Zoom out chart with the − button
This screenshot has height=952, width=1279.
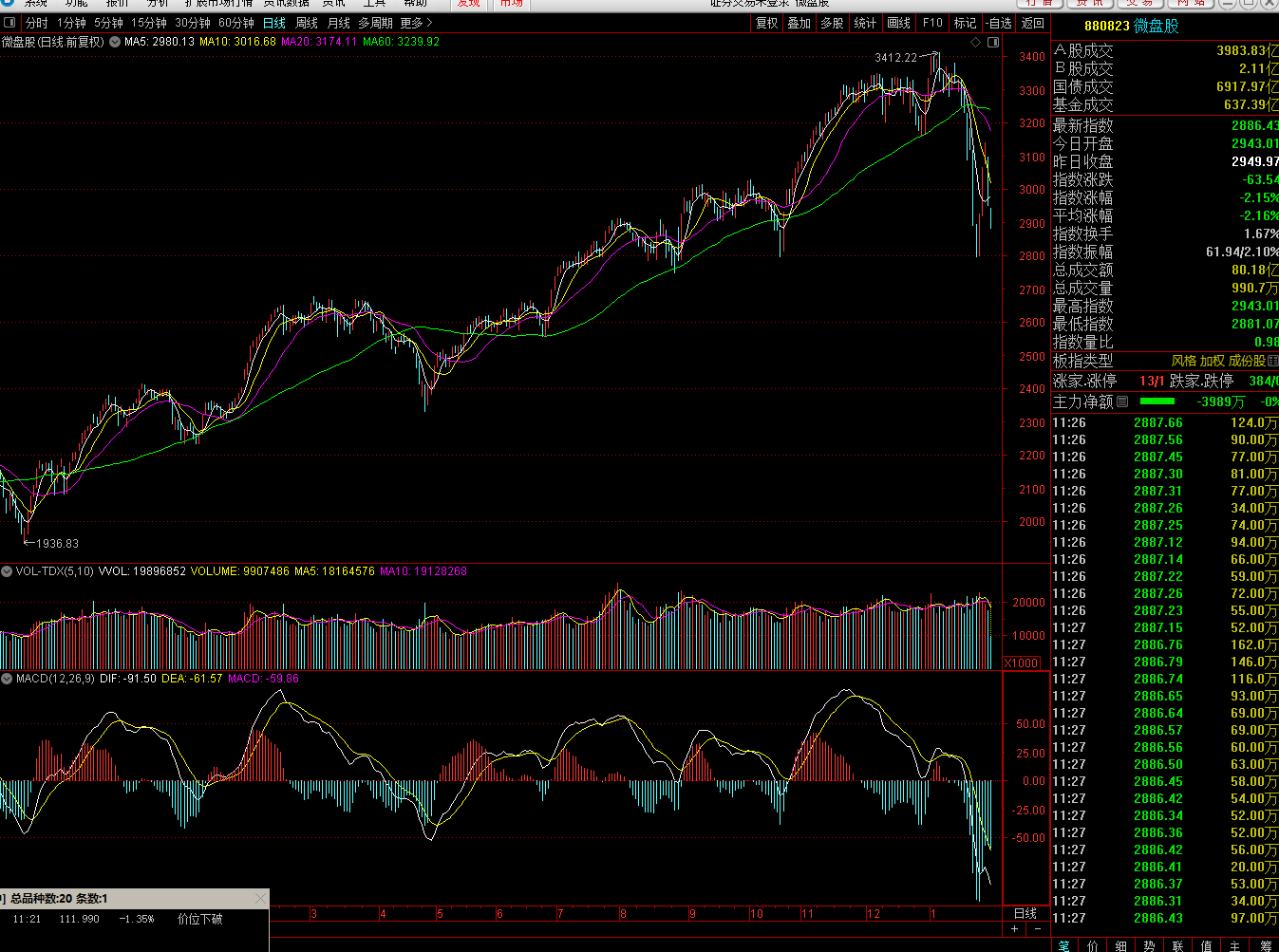[1038, 929]
